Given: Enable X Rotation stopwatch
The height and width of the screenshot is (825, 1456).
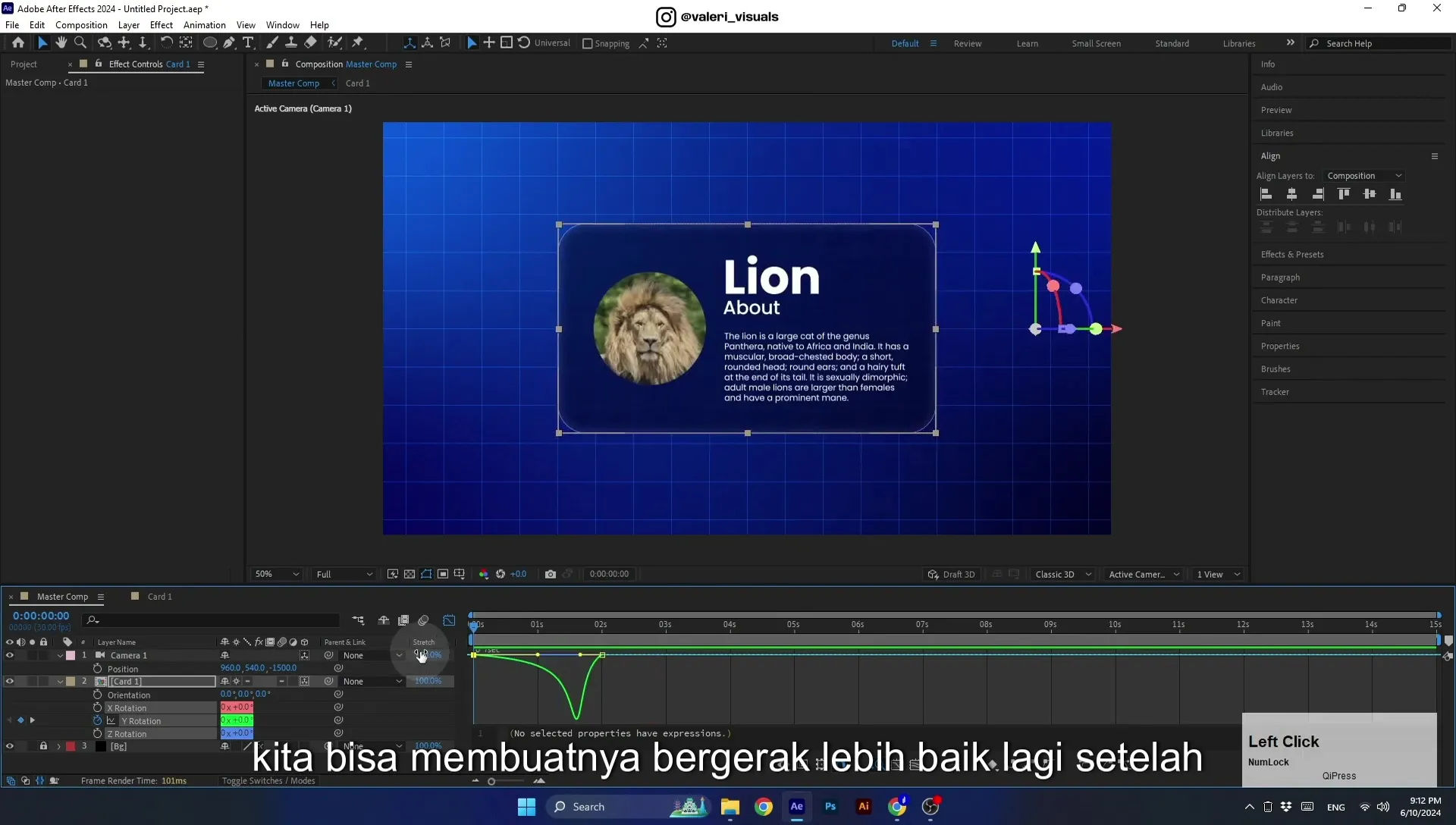Looking at the screenshot, I should tap(97, 707).
